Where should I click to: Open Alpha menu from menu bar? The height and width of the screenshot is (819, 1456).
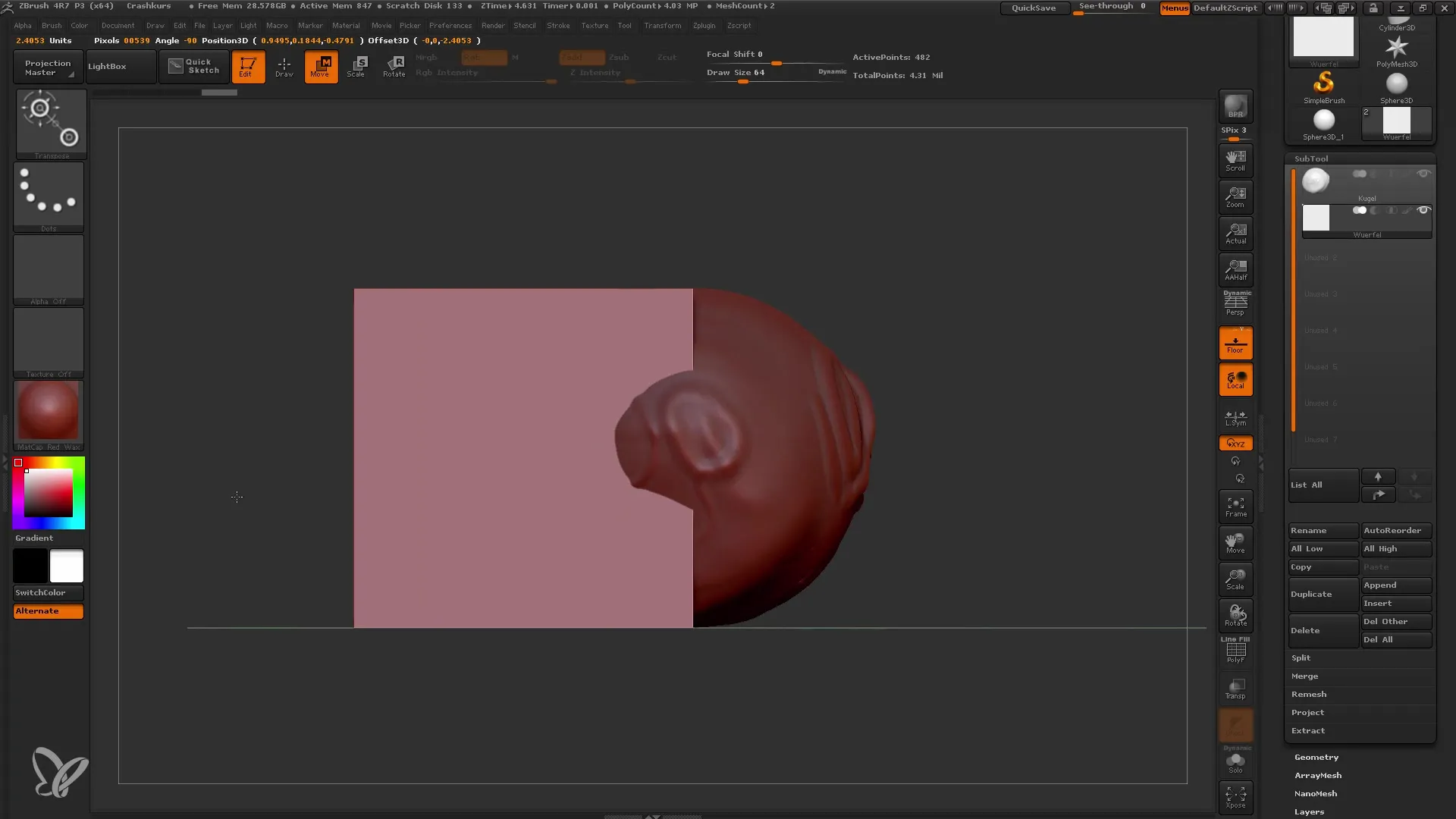point(22,25)
